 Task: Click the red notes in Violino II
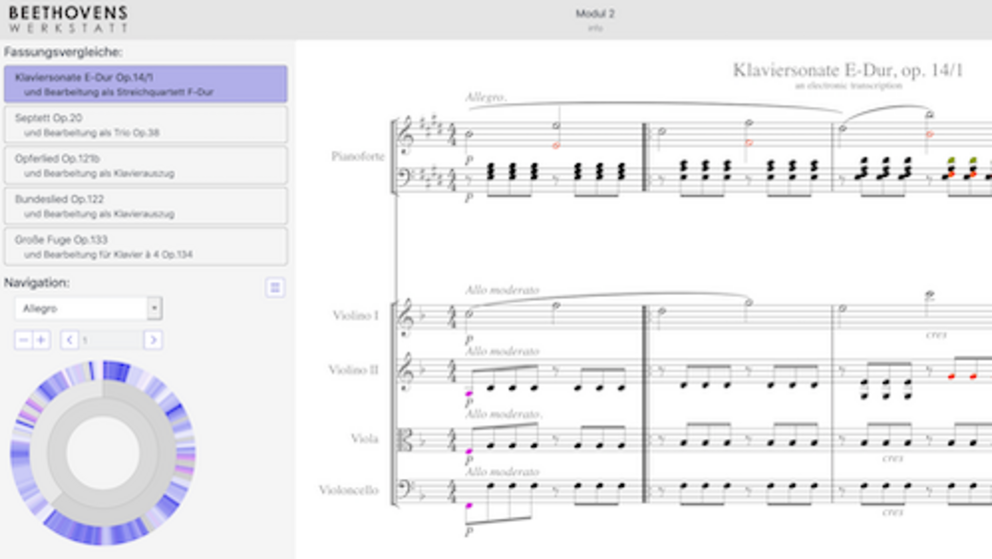click(962, 376)
